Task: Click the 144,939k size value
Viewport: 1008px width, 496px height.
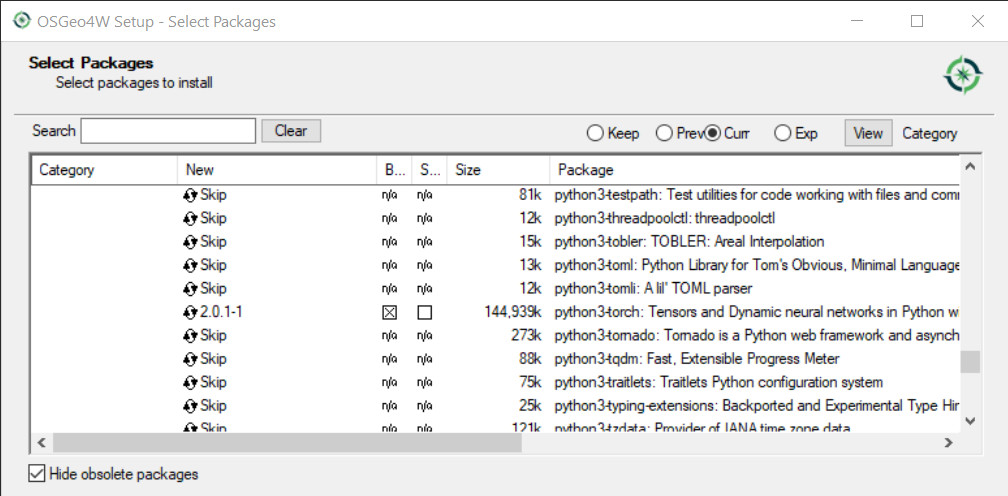Action: click(x=513, y=312)
